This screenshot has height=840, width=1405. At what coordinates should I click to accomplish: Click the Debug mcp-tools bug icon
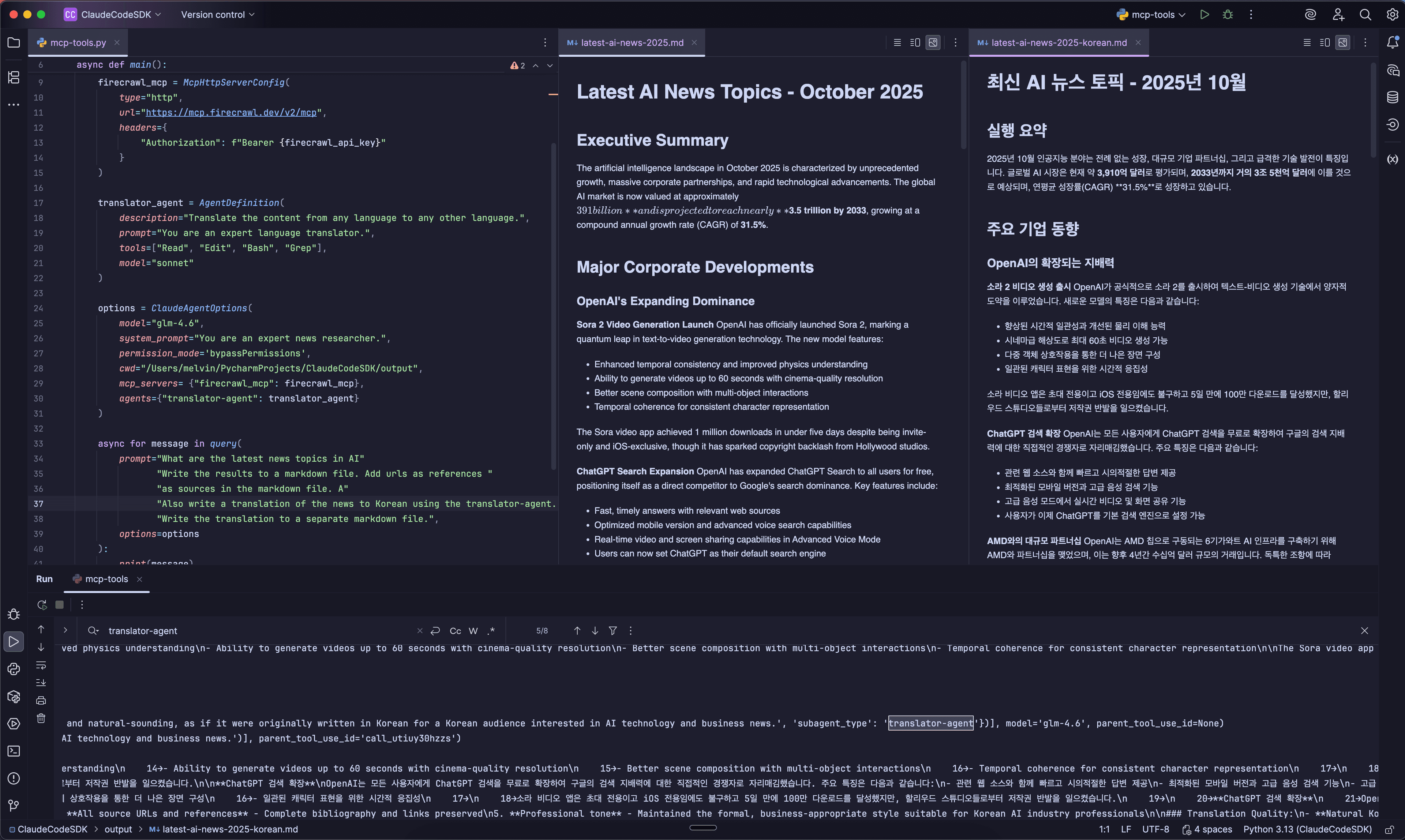click(x=1227, y=15)
